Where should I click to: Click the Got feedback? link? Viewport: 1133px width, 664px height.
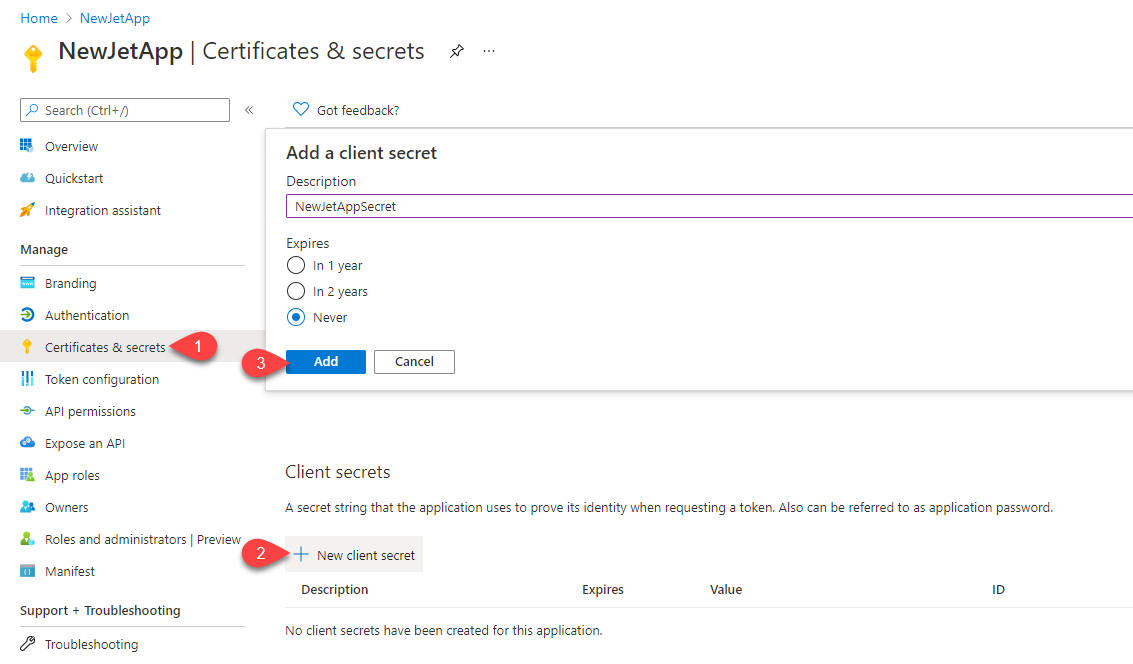358,110
